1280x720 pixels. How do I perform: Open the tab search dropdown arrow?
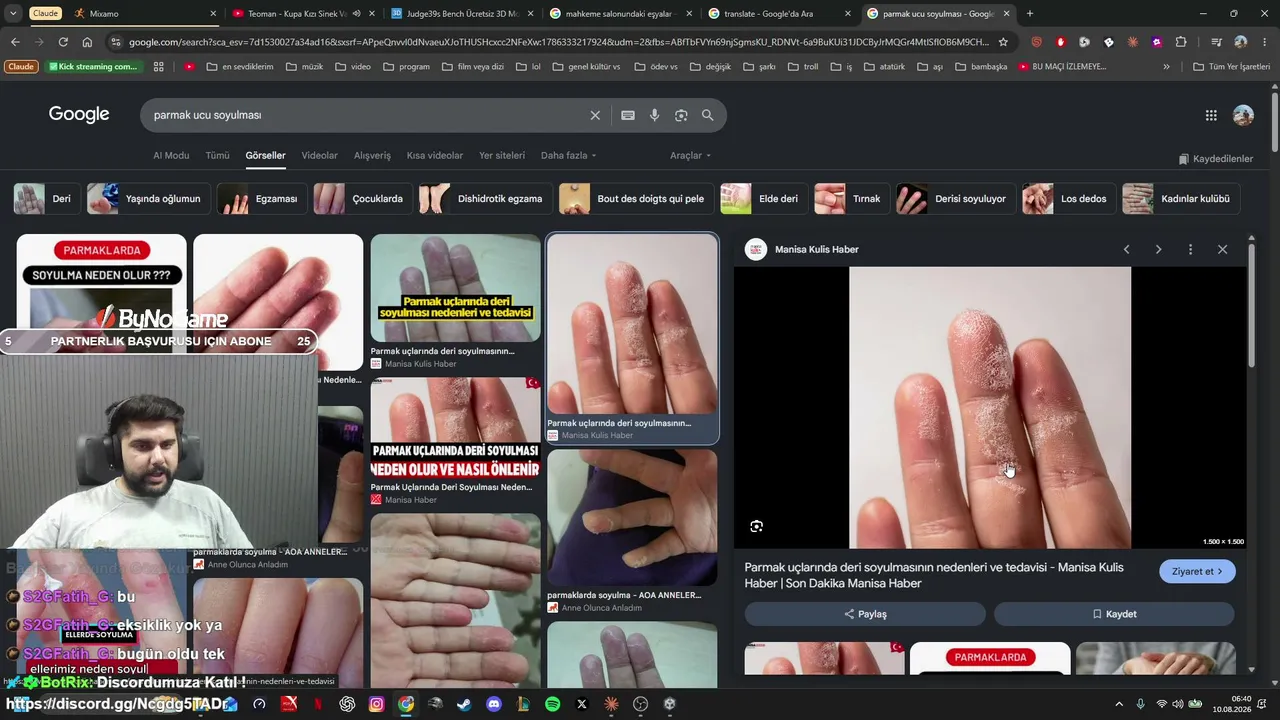13,14
